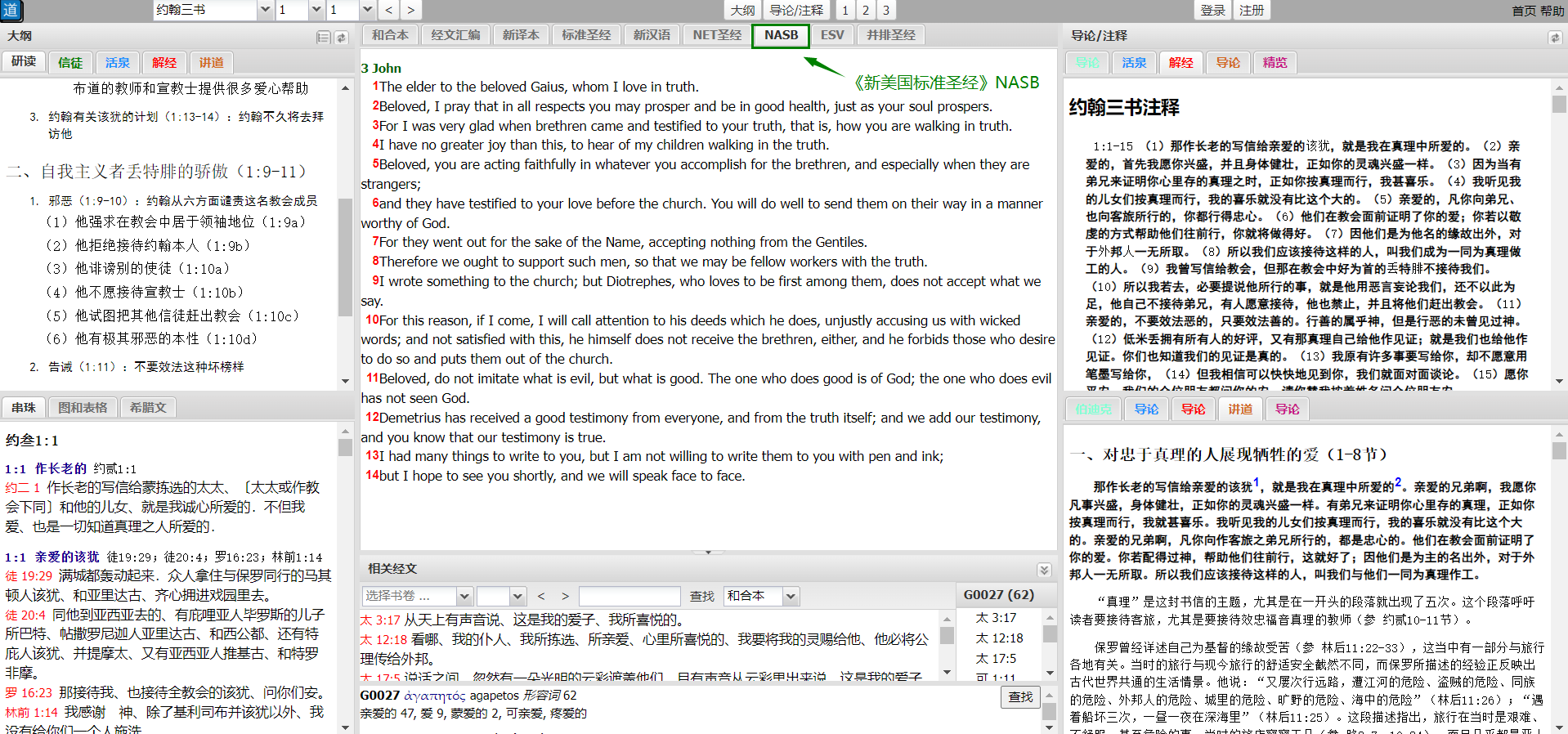Click the swap icon in 大纲 header
Viewport: 1568px width, 734px height.
coord(342,38)
